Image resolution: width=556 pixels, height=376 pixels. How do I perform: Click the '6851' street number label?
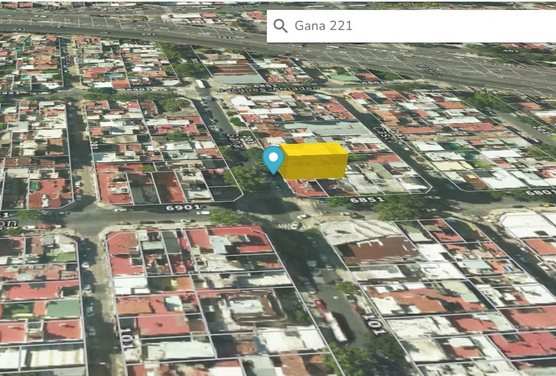coord(367,200)
